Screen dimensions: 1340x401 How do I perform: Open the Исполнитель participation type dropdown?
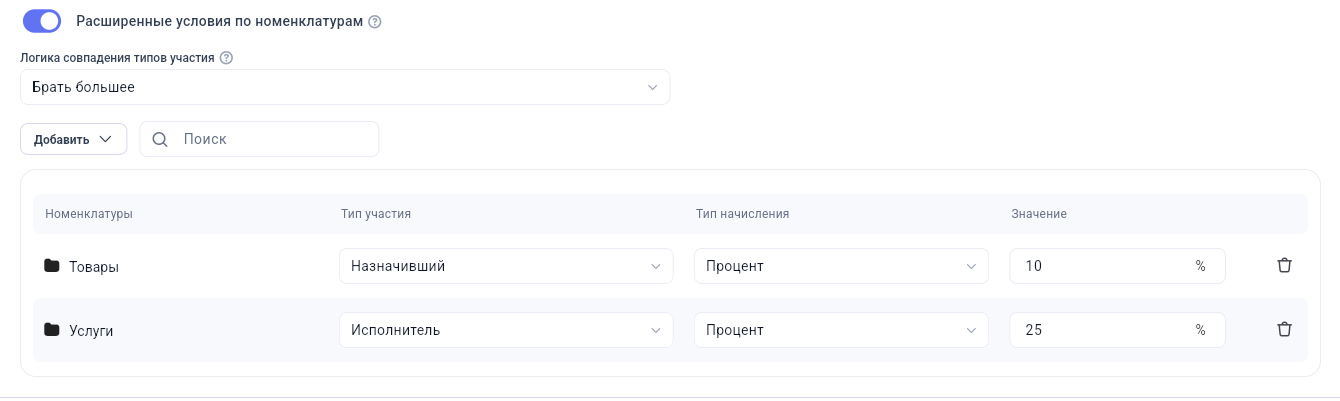pyautogui.click(x=506, y=330)
